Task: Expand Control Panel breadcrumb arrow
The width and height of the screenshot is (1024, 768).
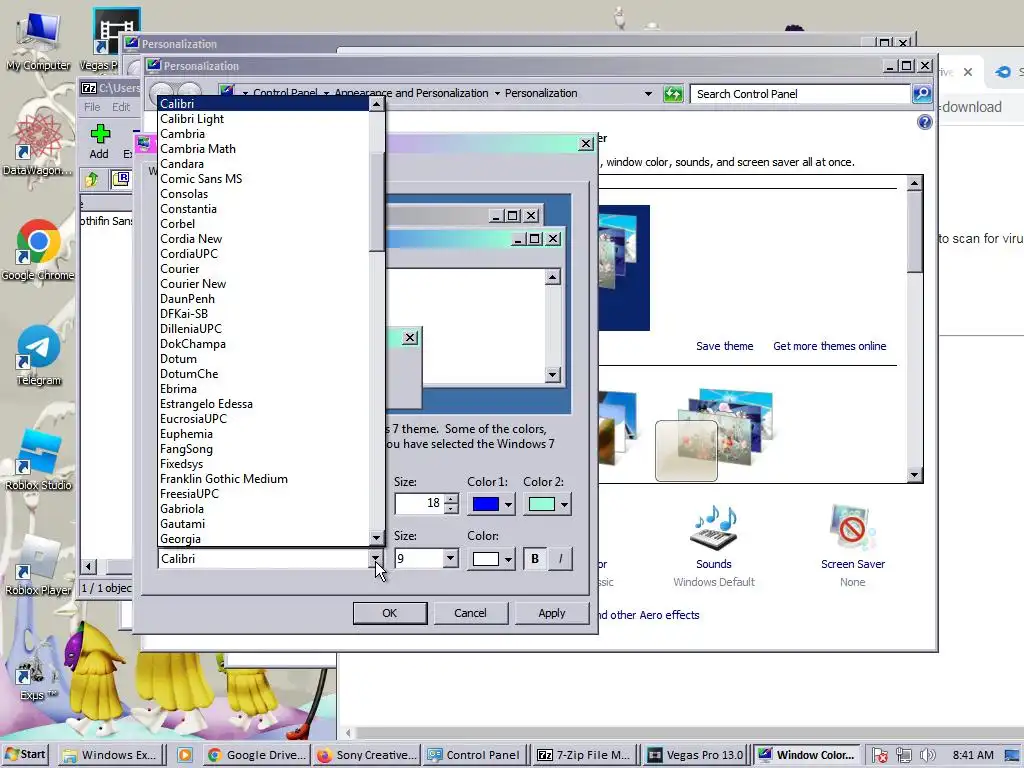Action: click(x=326, y=94)
